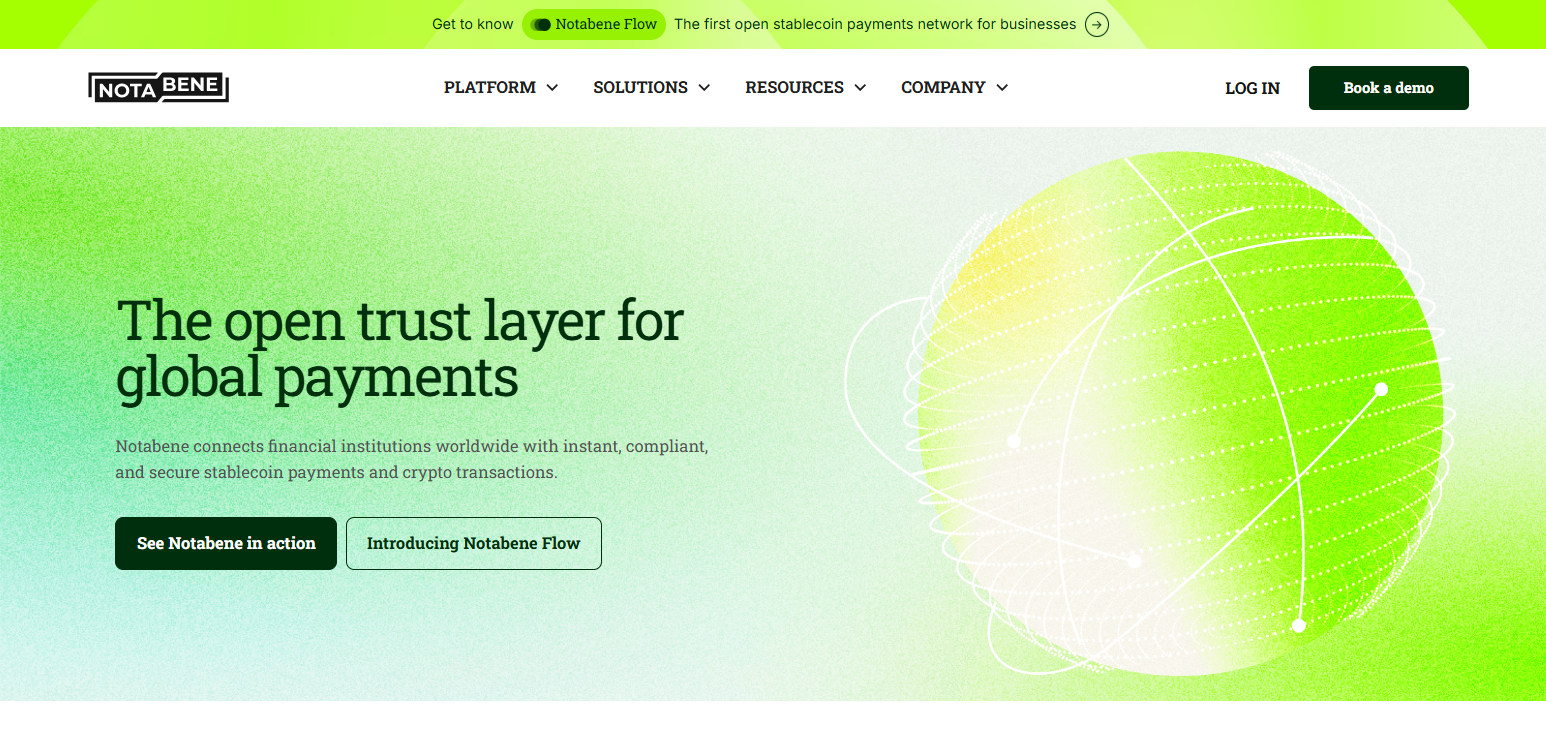Image resolution: width=1546 pixels, height=732 pixels.
Task: Click the Log In link
Action: [x=1252, y=88]
